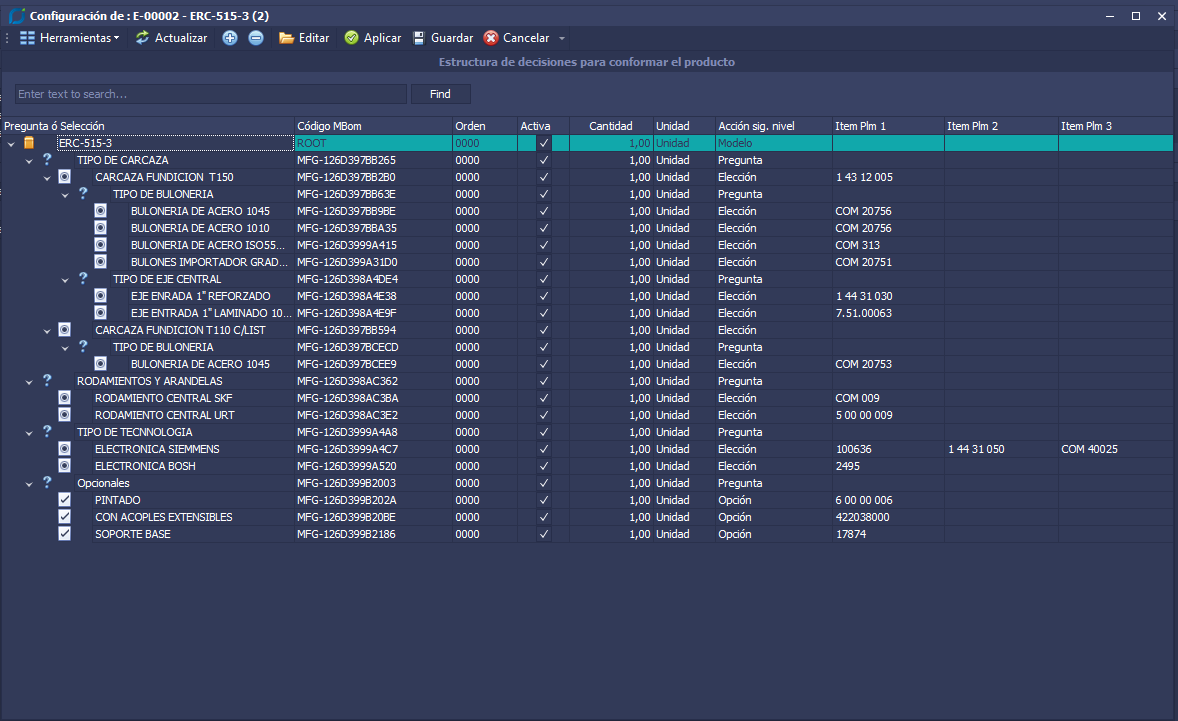This screenshot has height=721, width=1178.
Task: Click question icon beside RODAMIENTOS Y ARANDELAS
Action: coord(47,380)
